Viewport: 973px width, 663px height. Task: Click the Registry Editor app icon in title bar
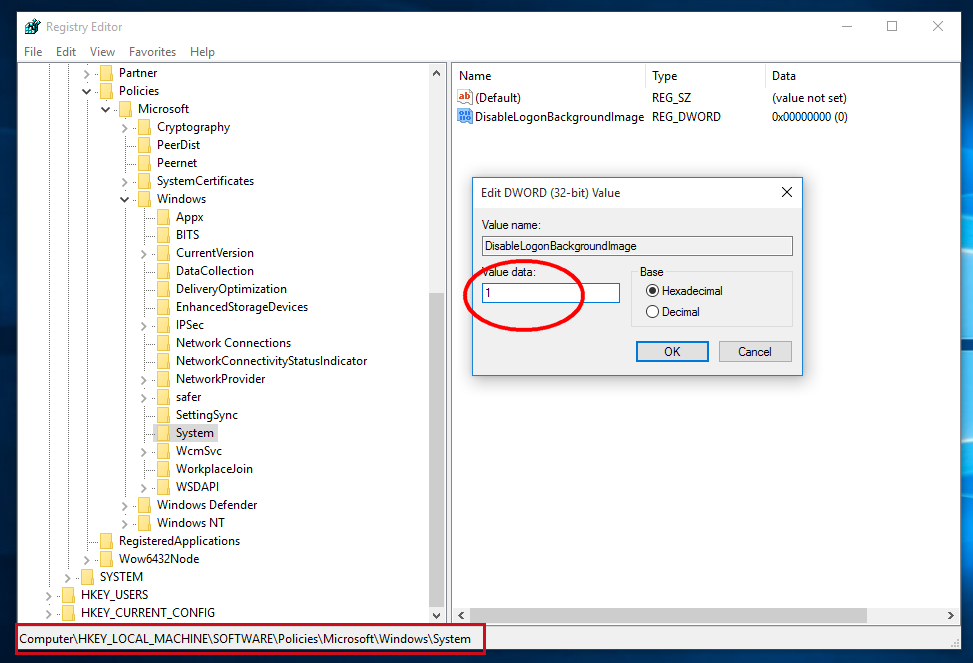32,27
